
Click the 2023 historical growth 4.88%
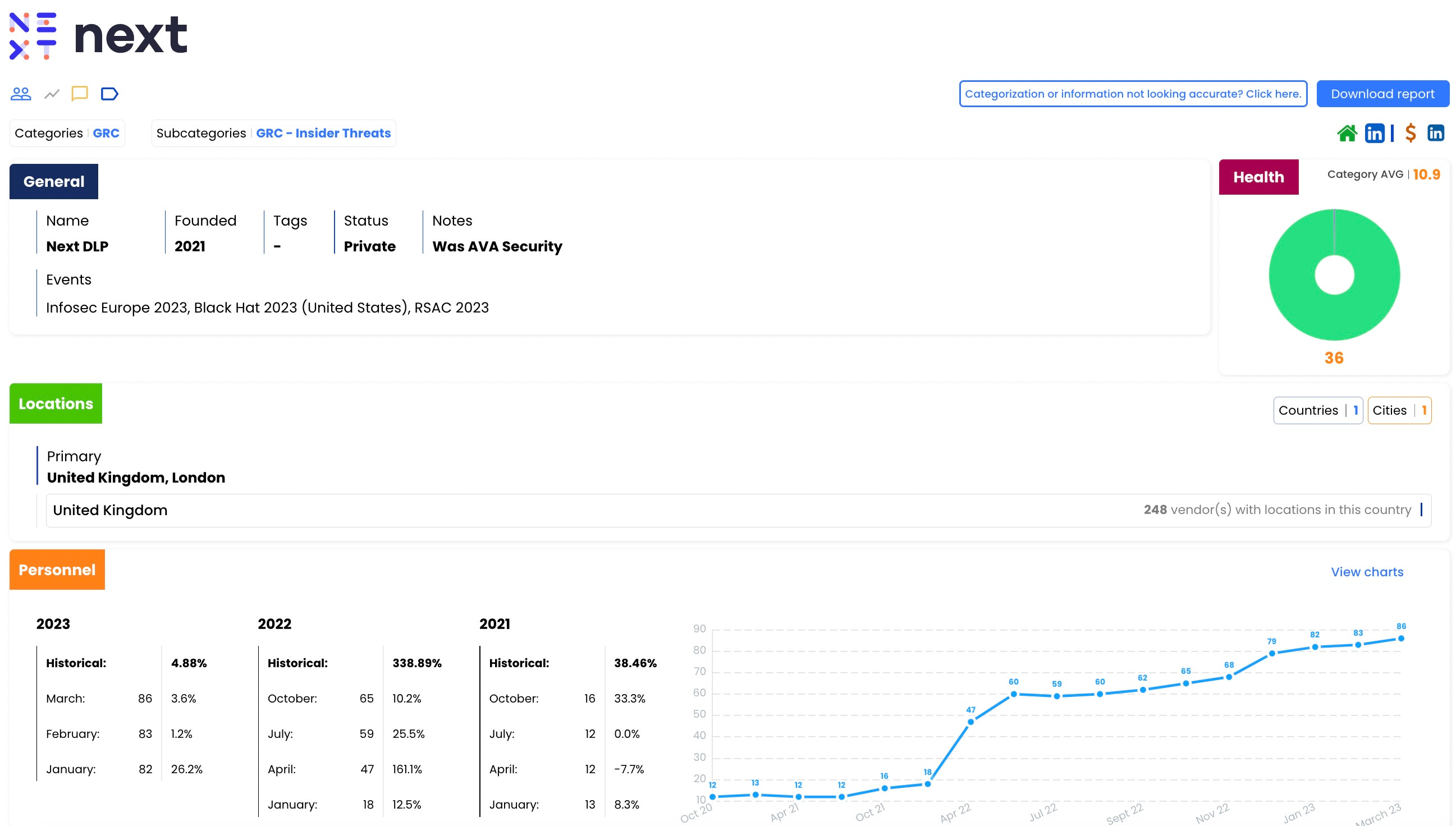[x=189, y=663]
